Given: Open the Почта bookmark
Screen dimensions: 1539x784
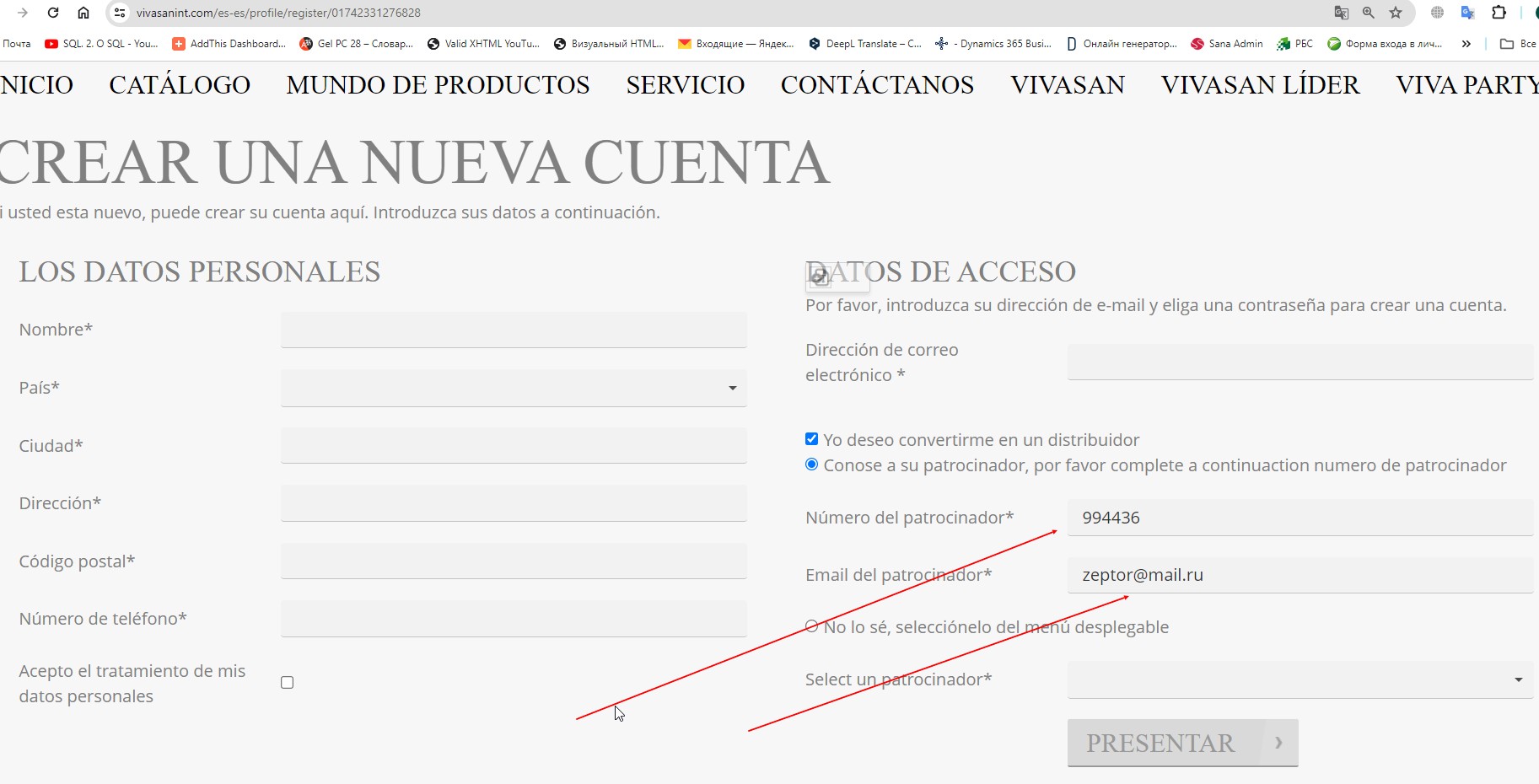Looking at the screenshot, I should pyautogui.click(x=17, y=44).
